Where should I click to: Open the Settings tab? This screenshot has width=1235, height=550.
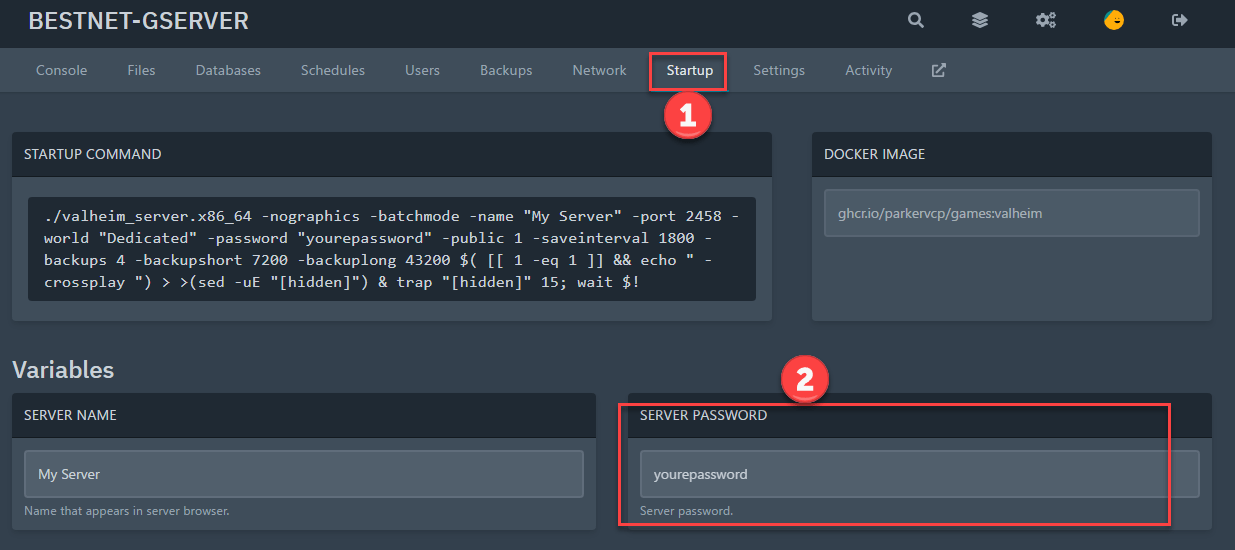(779, 70)
